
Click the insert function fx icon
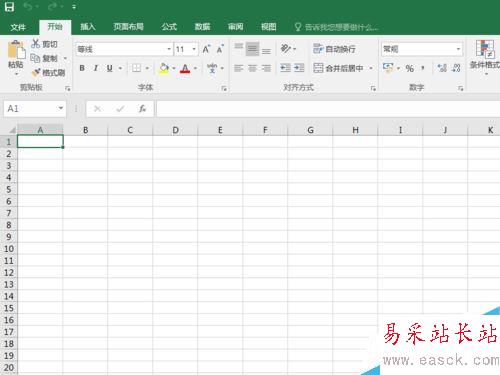[x=142, y=109]
